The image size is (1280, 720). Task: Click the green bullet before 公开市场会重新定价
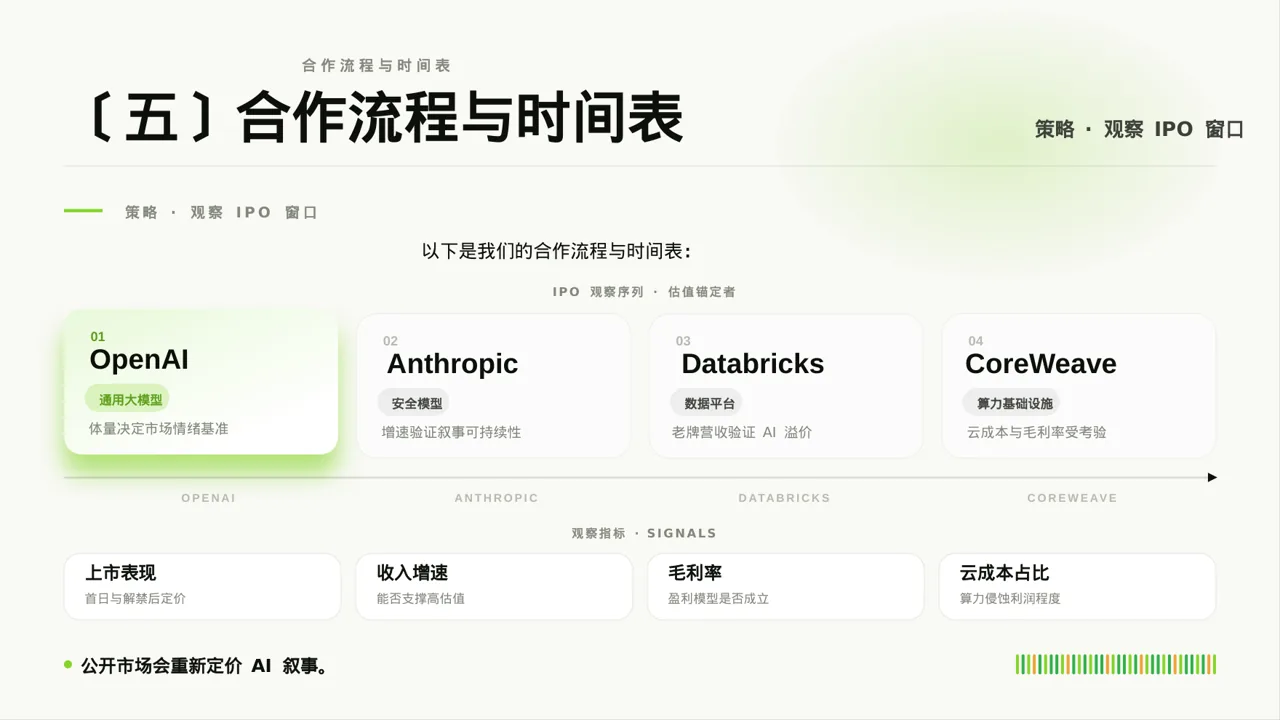[68, 664]
